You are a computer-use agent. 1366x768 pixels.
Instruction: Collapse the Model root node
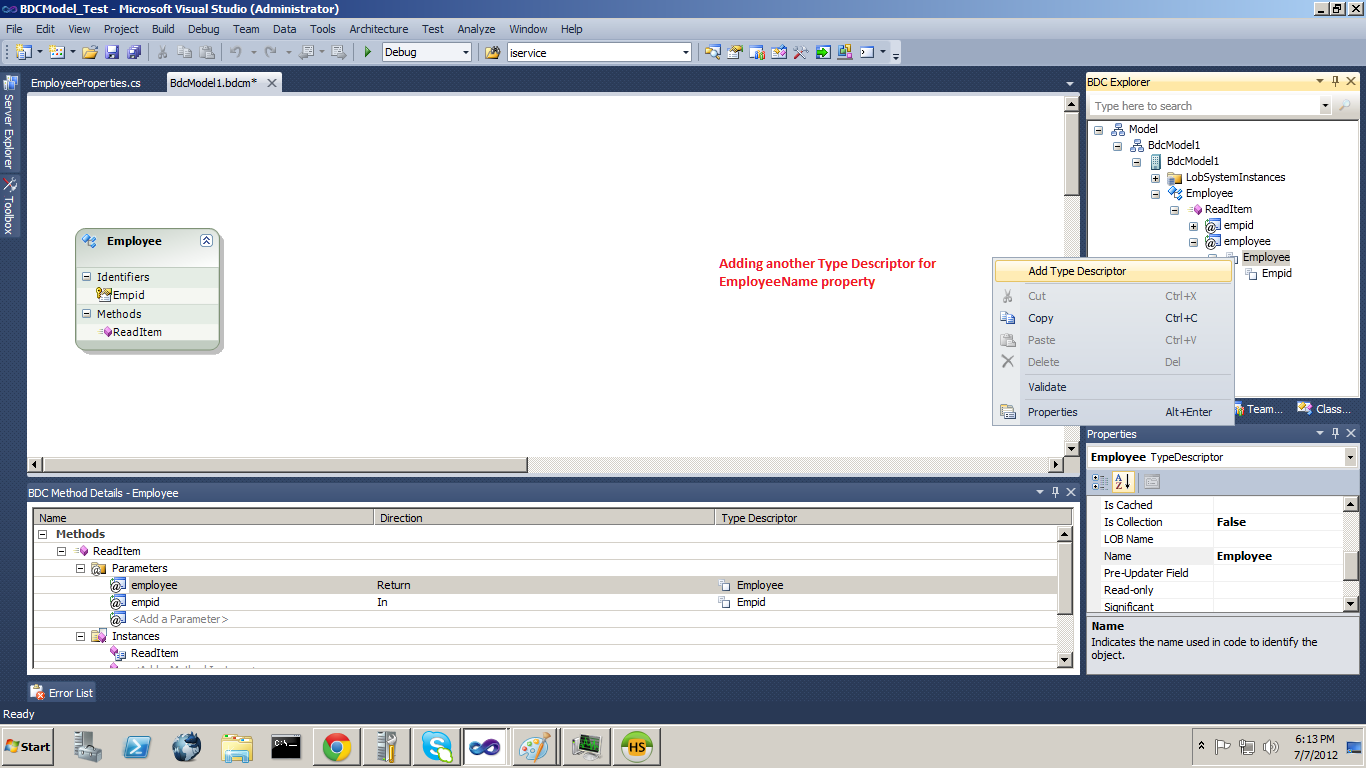1098,129
